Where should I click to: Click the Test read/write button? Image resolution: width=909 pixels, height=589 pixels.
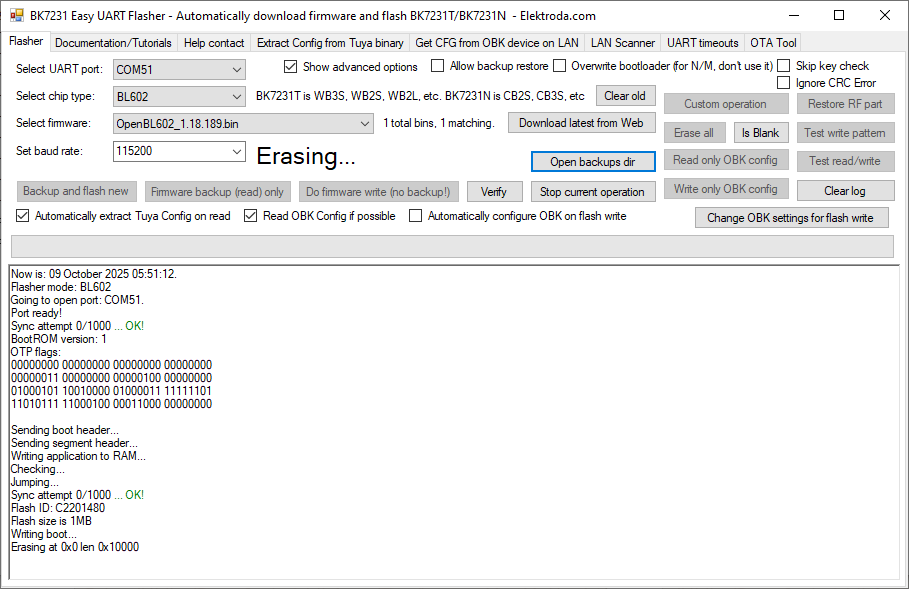coord(845,161)
